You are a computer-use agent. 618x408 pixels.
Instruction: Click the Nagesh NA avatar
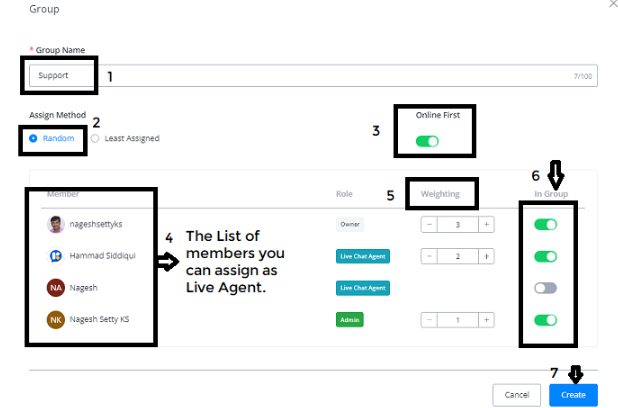point(56,288)
